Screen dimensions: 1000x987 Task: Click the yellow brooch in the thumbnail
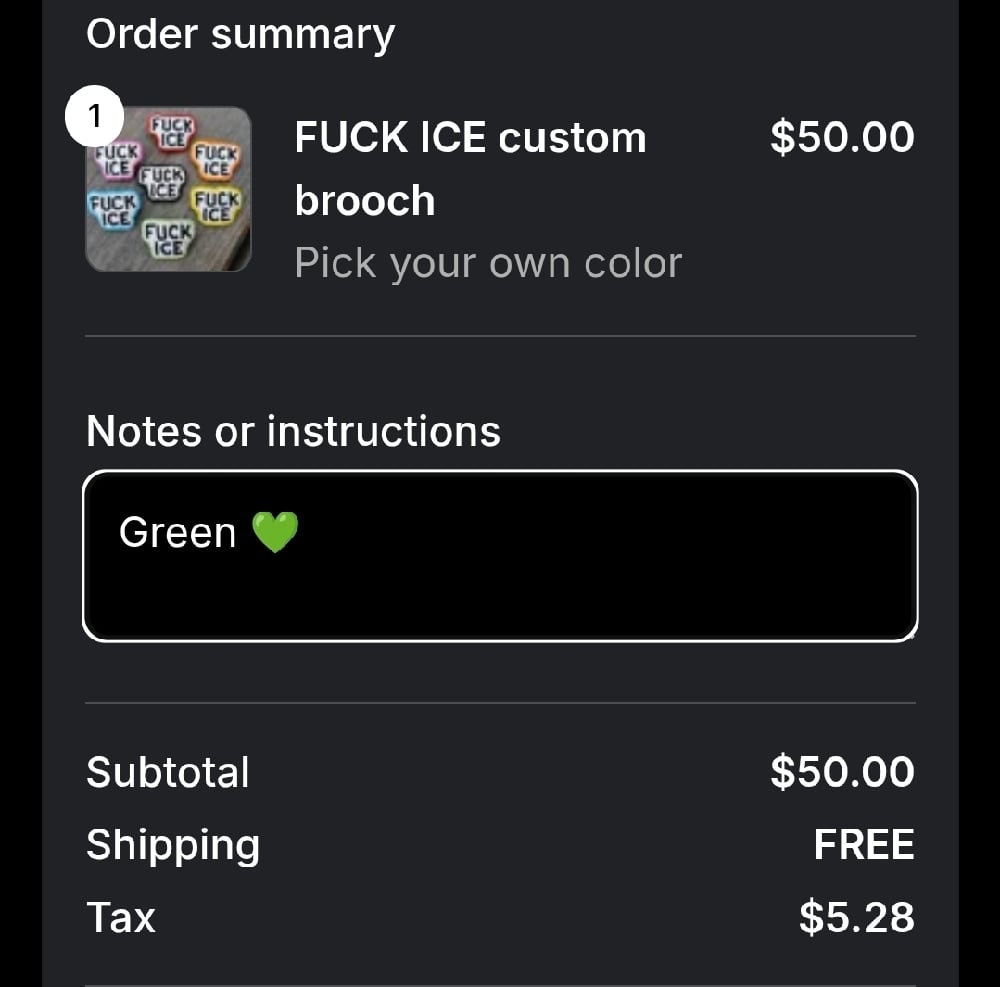[216, 205]
